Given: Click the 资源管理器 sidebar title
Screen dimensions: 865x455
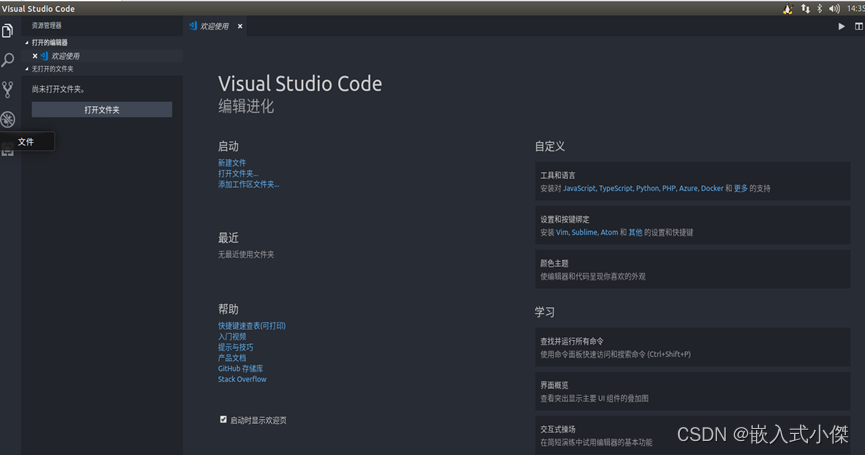Looking at the screenshot, I should (46, 25).
